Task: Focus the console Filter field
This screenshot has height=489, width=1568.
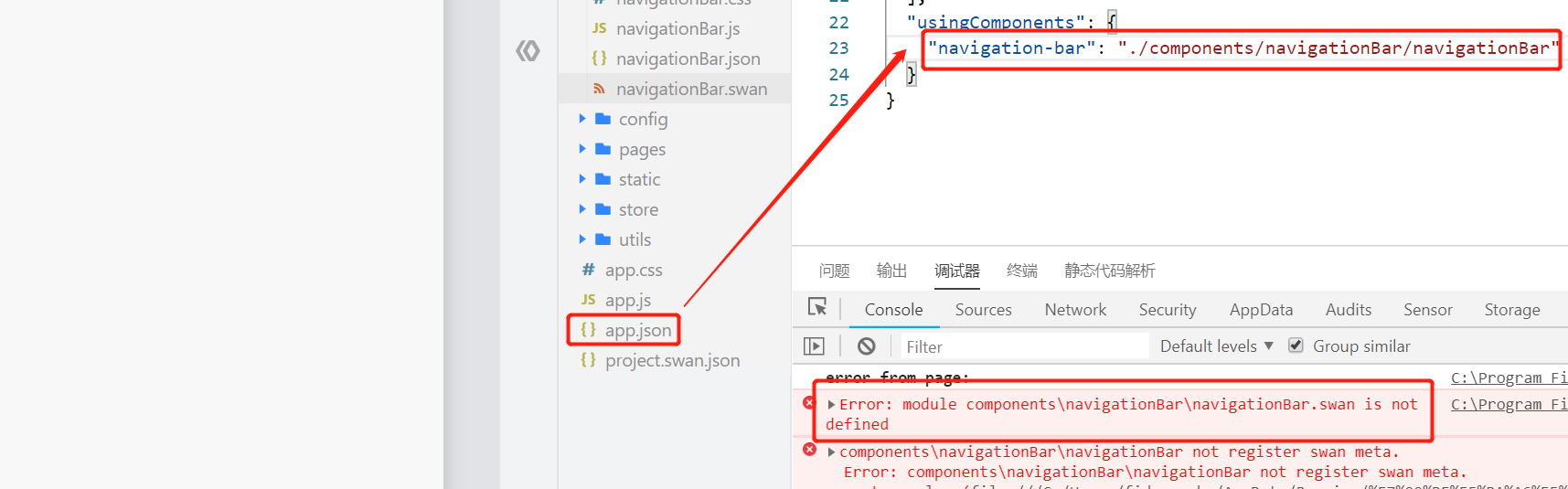Action: (x=1024, y=346)
